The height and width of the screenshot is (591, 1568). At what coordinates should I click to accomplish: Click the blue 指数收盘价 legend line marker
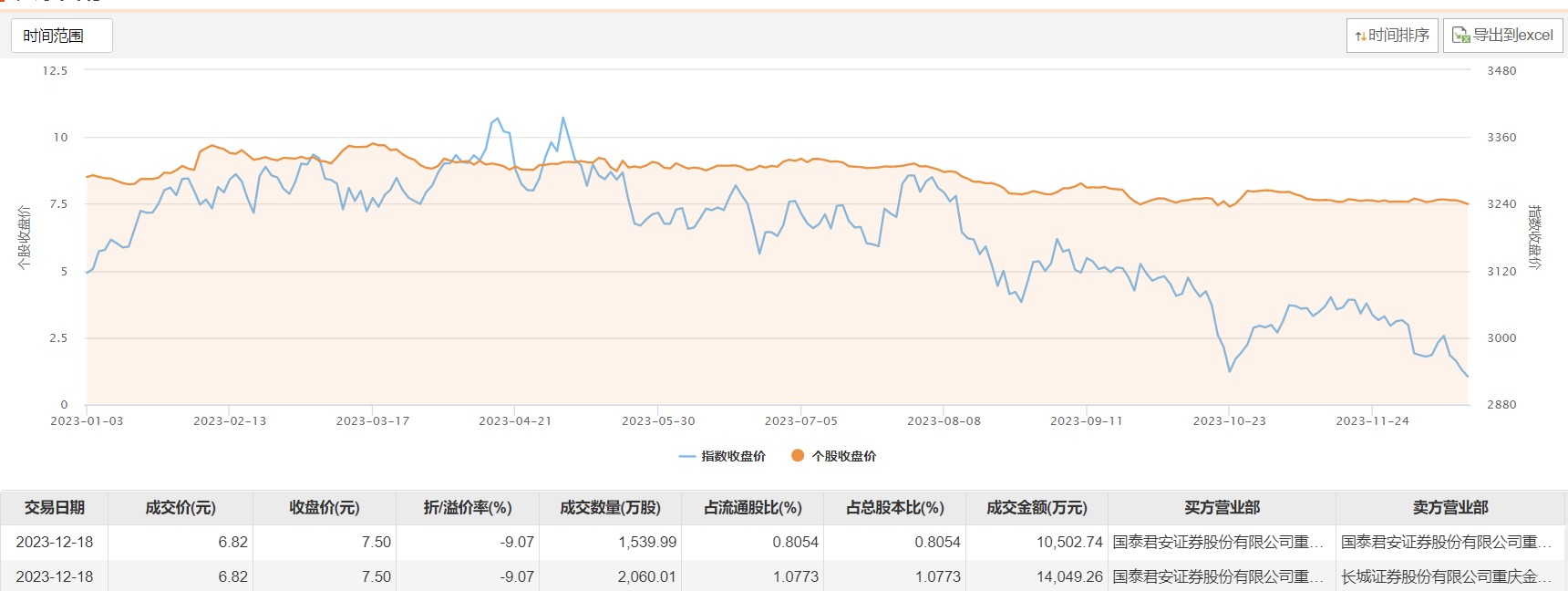[687, 456]
